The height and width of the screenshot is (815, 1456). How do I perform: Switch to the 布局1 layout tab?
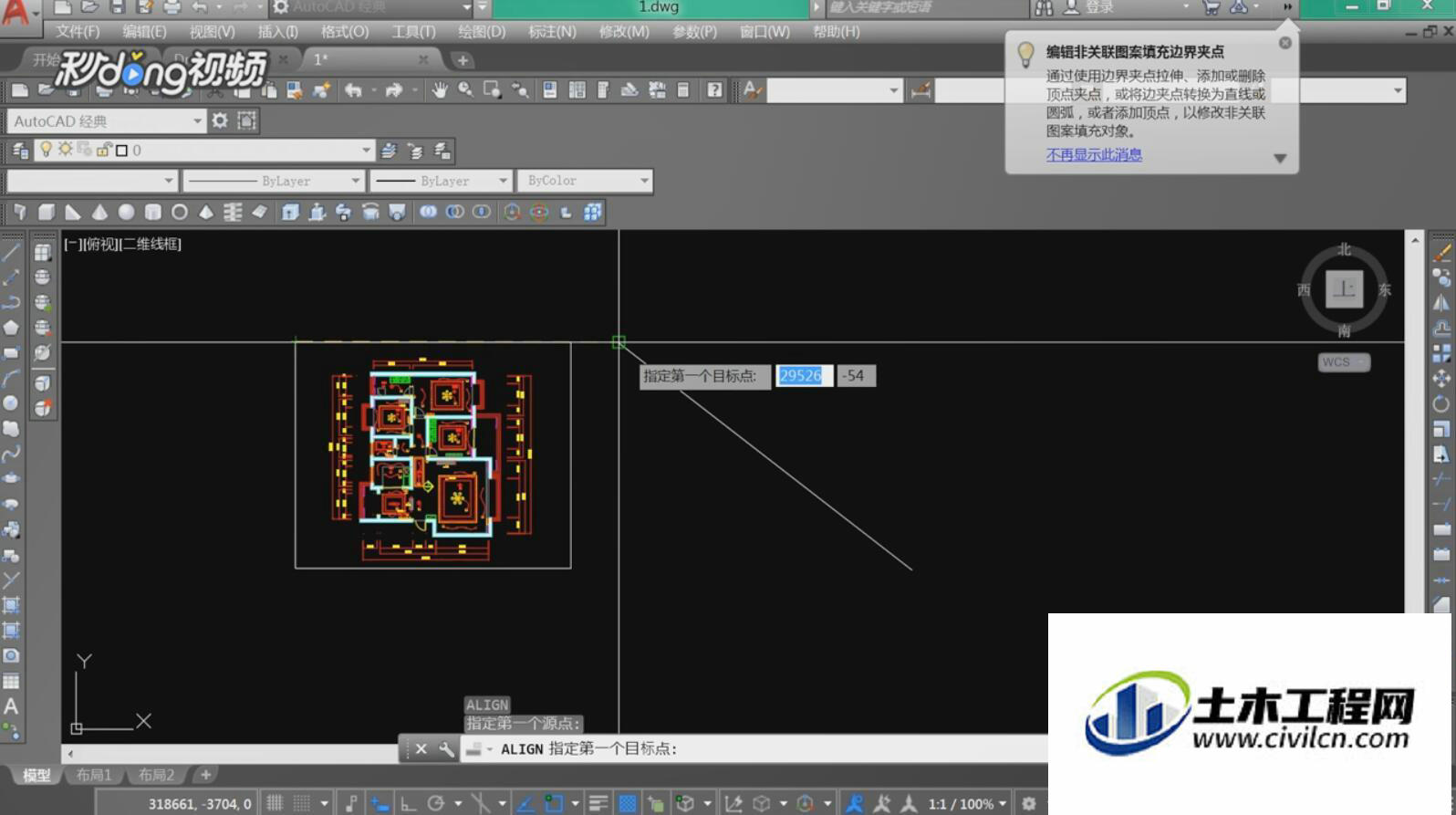(x=94, y=775)
